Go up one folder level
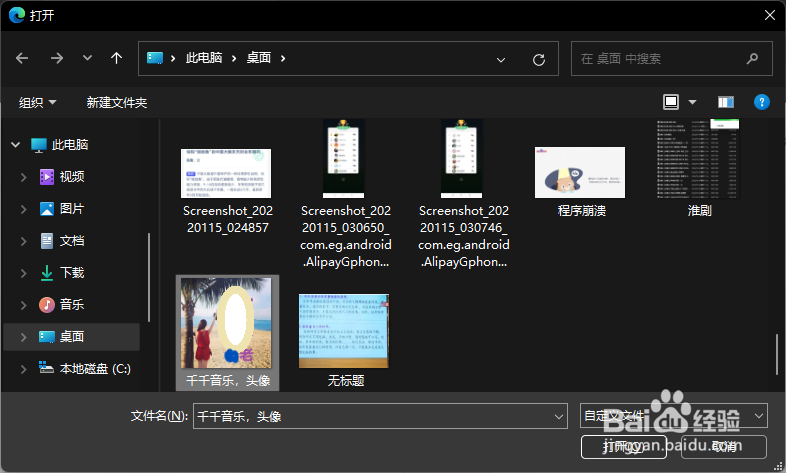786x473 pixels. coord(116,58)
